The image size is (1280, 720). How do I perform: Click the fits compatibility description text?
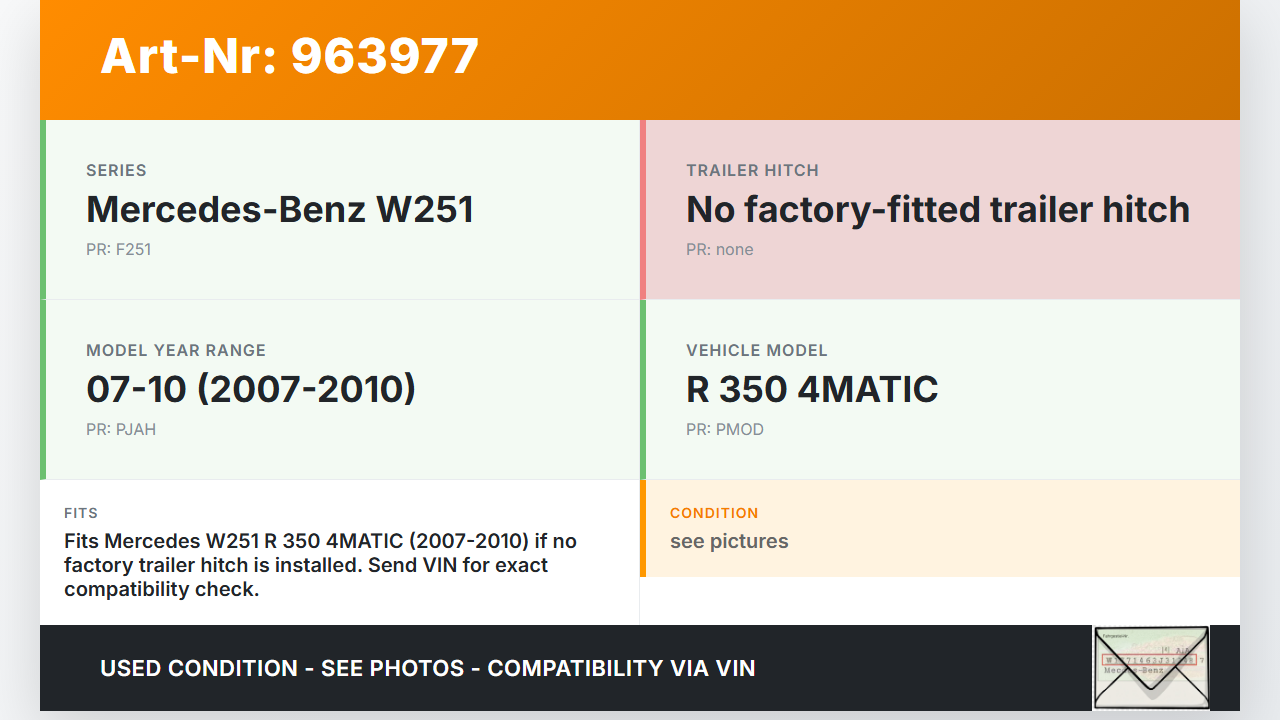pos(320,565)
